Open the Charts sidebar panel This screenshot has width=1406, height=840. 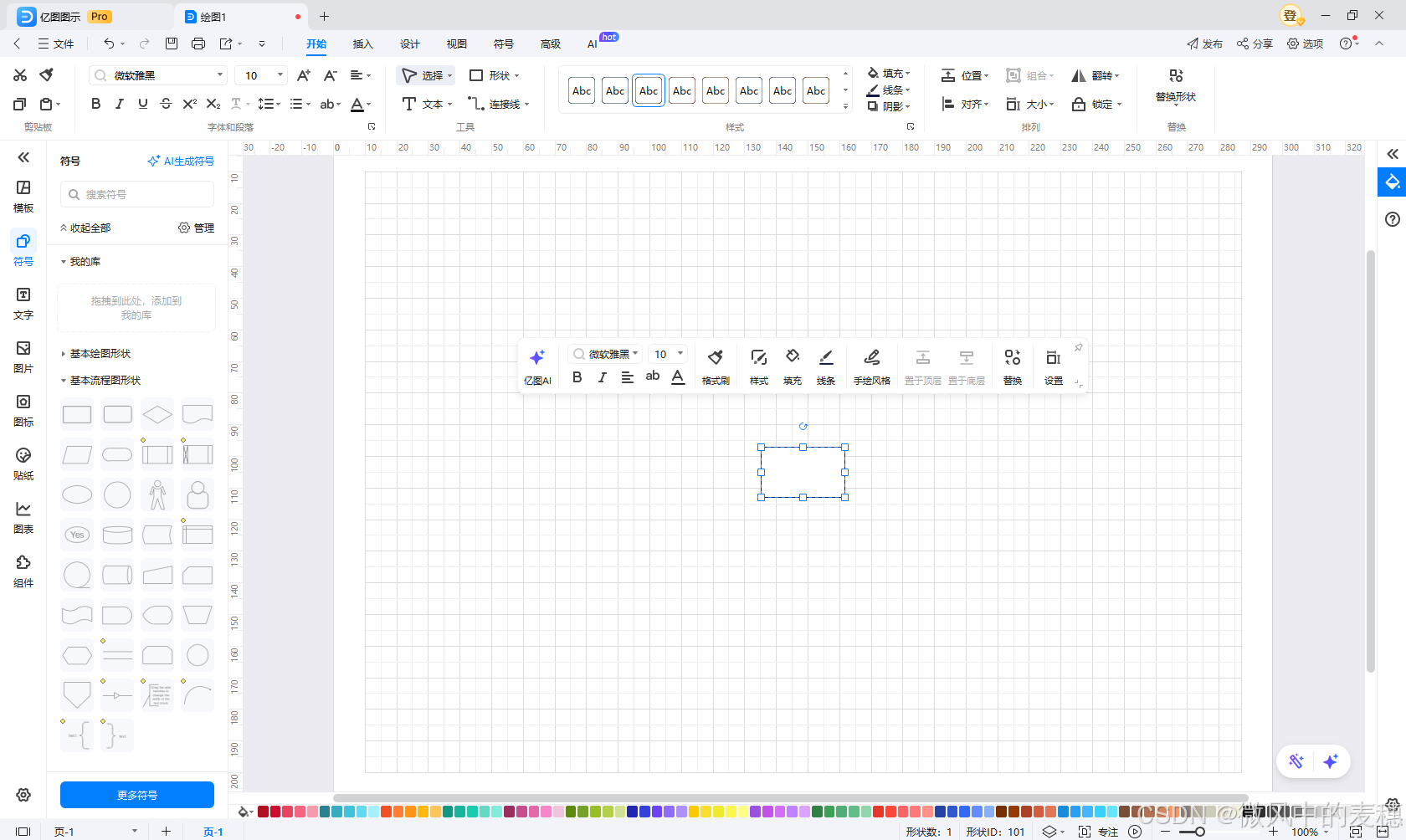pyautogui.click(x=23, y=518)
